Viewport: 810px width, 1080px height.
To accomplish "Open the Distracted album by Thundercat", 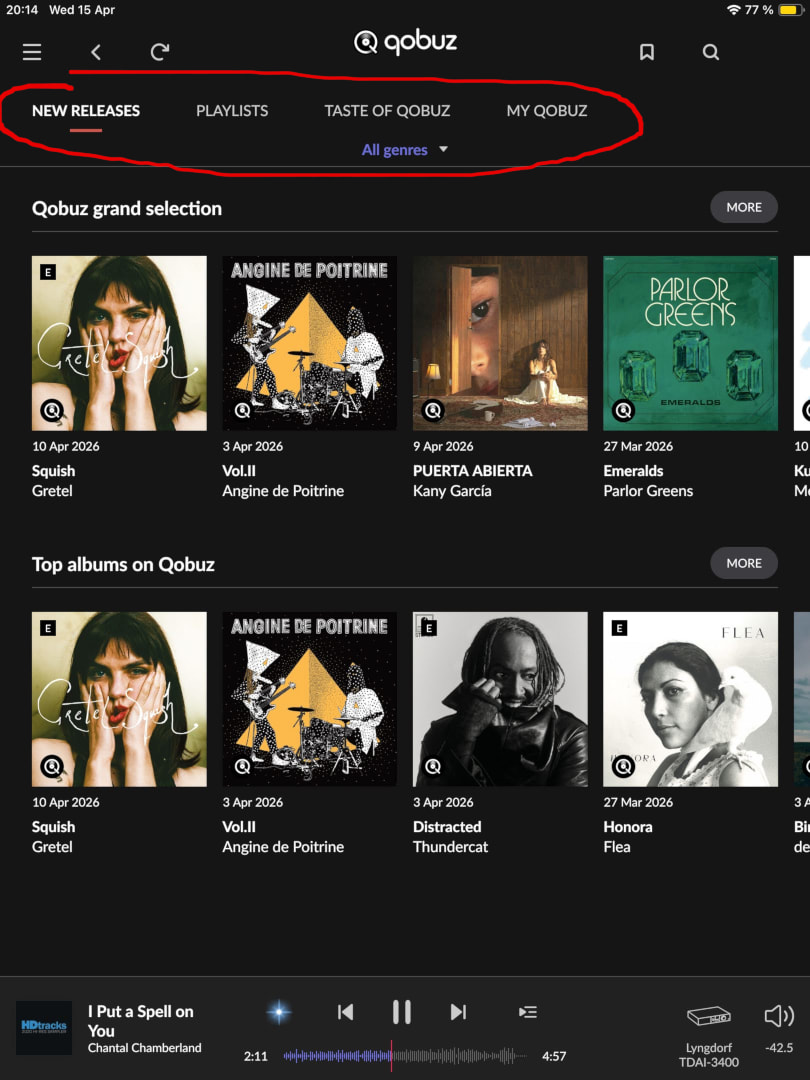I will (x=500, y=699).
